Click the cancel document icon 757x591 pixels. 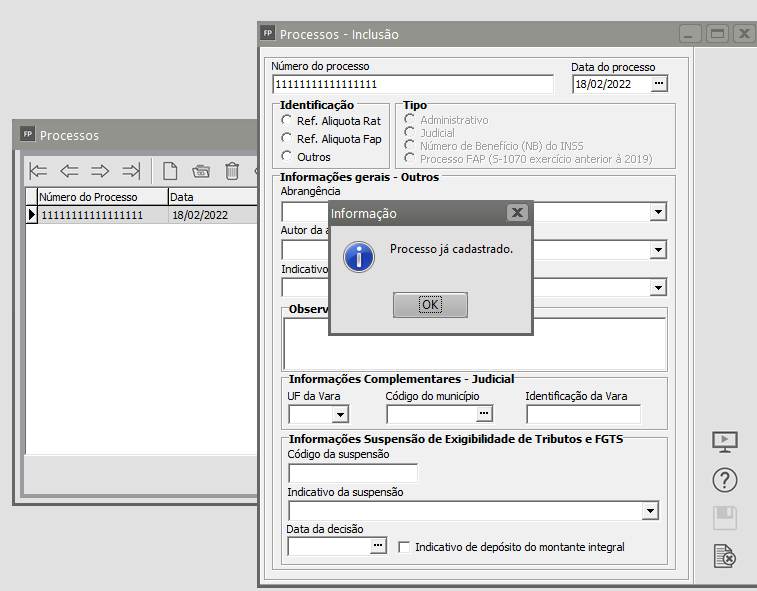pos(724,556)
